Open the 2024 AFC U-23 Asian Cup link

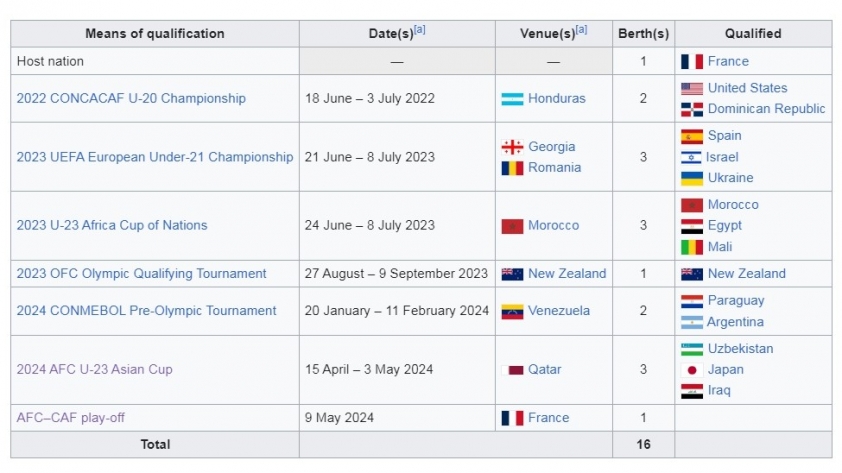pos(95,369)
